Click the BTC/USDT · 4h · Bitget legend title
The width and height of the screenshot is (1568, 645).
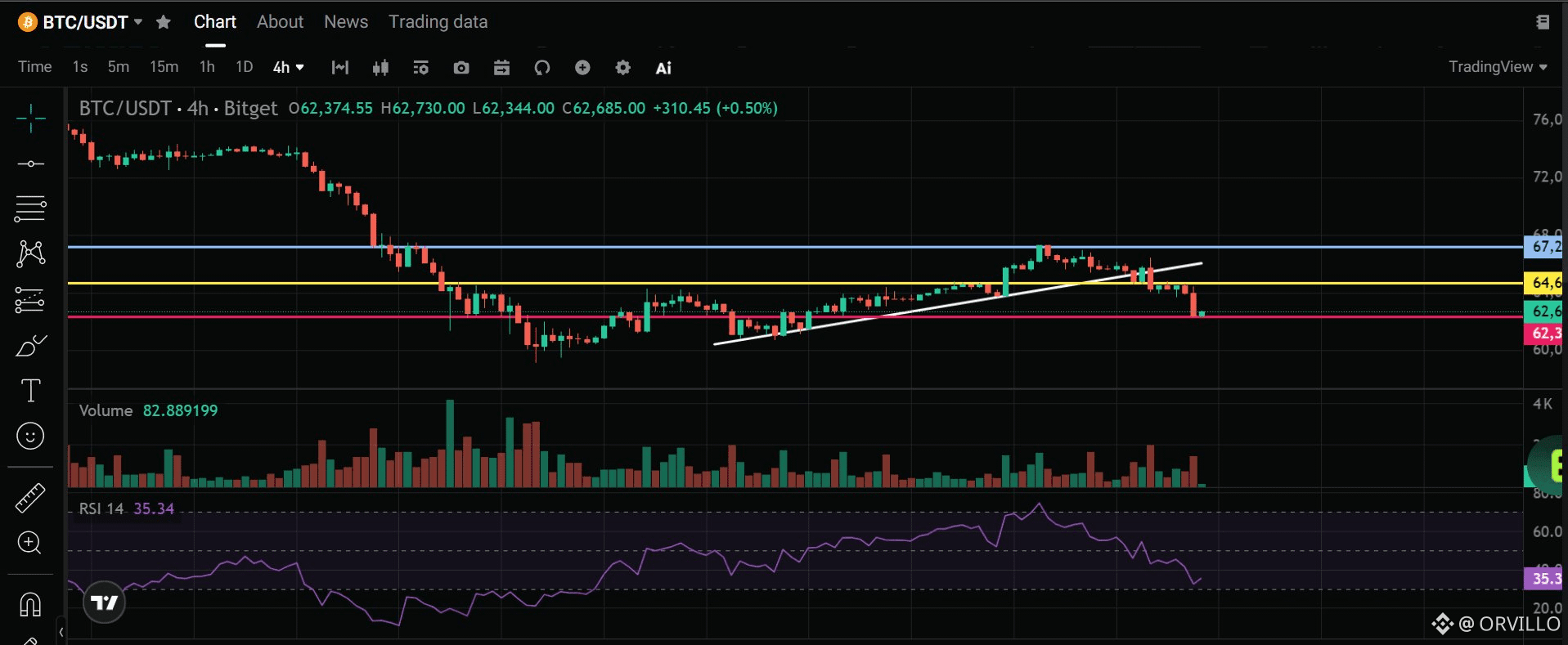[x=178, y=108]
